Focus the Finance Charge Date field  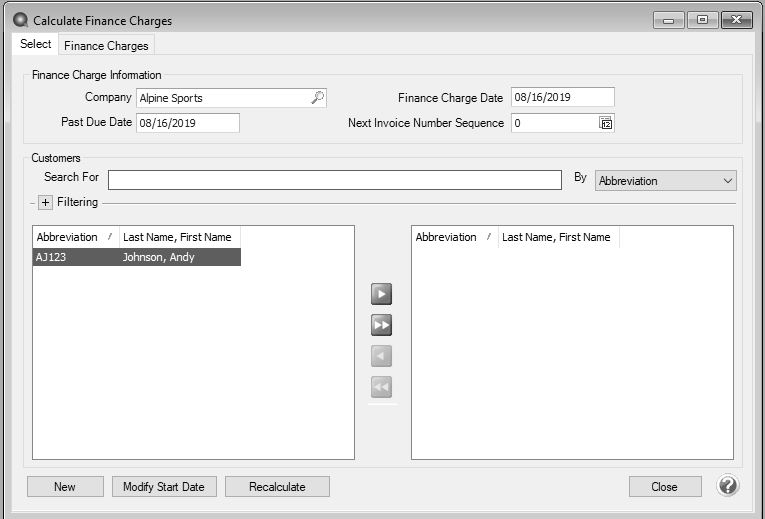(x=561, y=97)
